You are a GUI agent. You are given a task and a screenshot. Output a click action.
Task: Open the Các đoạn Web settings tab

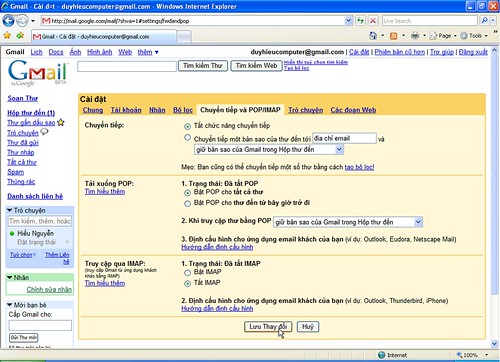coord(353,110)
